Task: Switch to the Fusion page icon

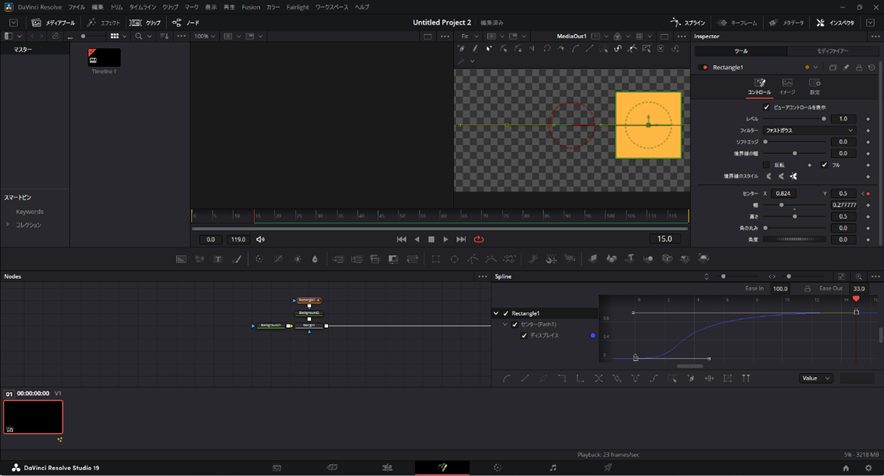Action: [441, 467]
